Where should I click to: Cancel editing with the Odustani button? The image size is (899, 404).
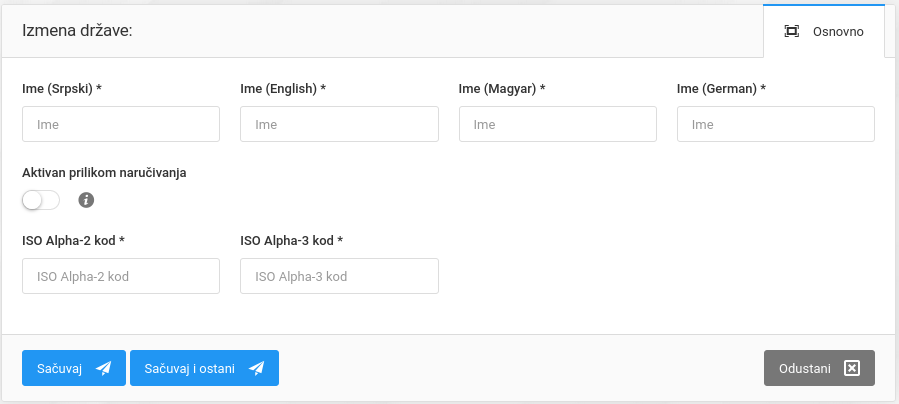click(x=819, y=368)
